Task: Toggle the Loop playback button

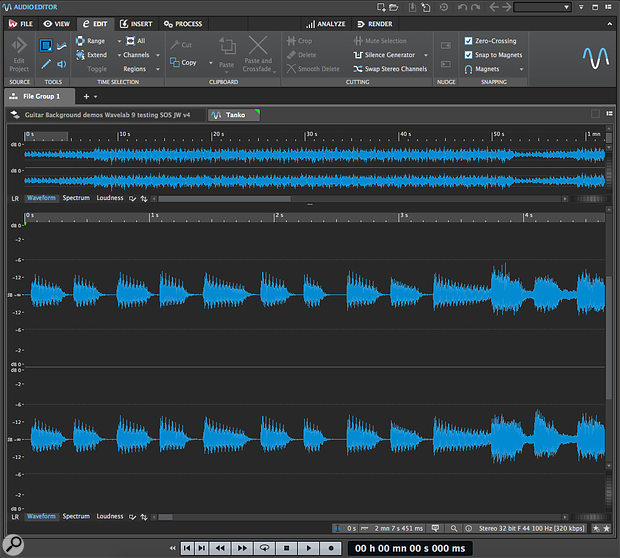Action: coord(265,548)
